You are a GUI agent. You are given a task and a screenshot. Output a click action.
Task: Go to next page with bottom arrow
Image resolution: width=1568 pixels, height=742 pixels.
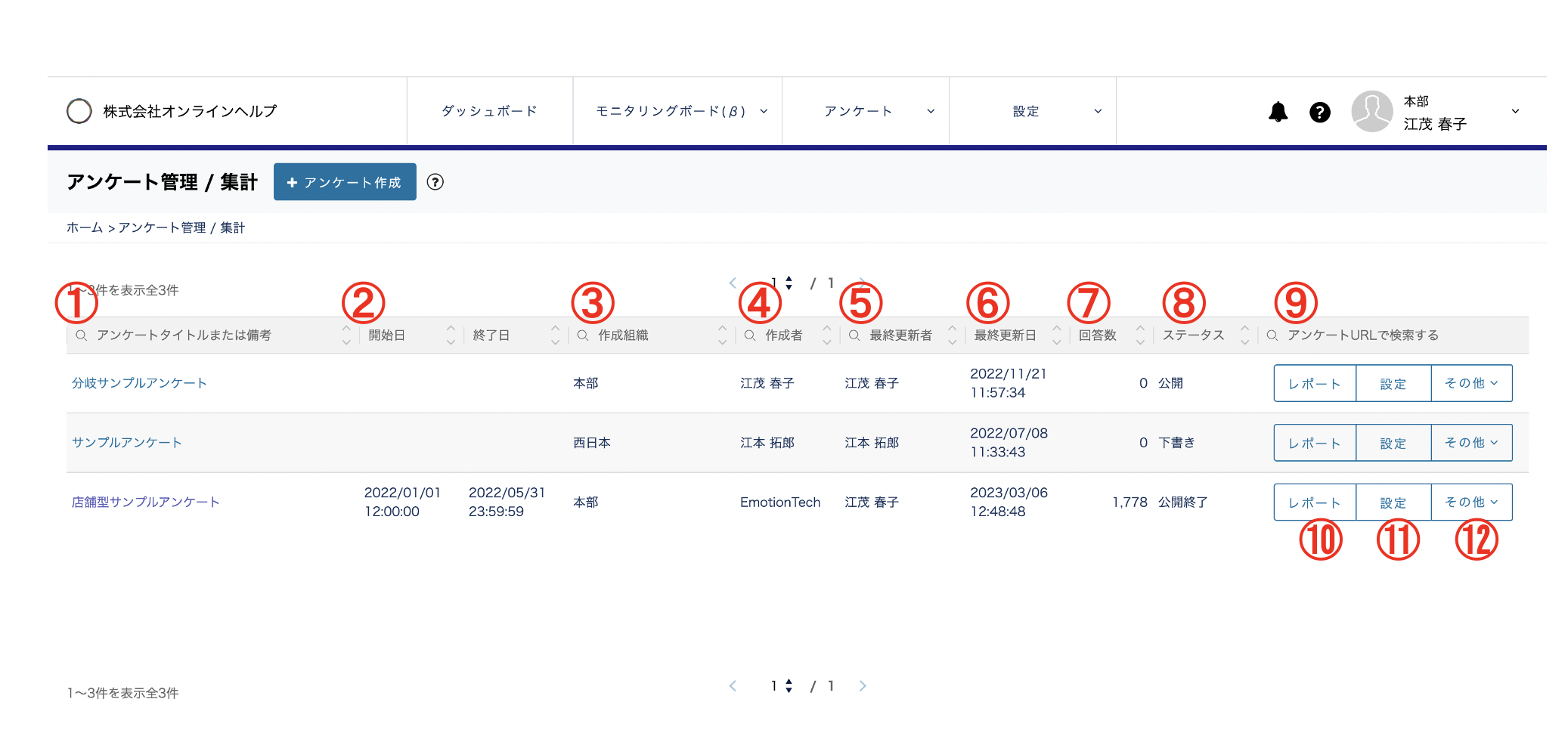862,686
